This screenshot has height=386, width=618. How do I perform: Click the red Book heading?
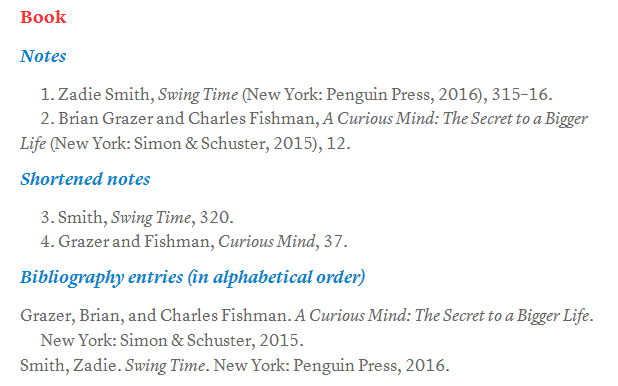pyautogui.click(x=43, y=17)
